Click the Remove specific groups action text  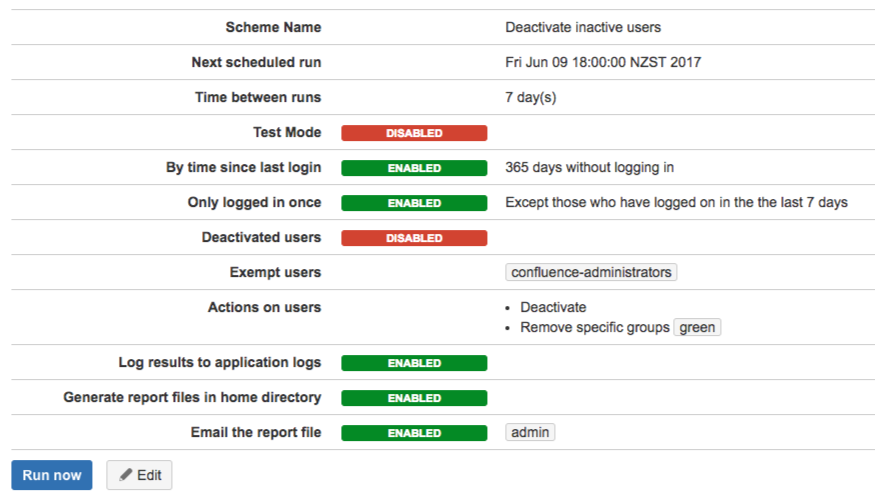coord(595,327)
